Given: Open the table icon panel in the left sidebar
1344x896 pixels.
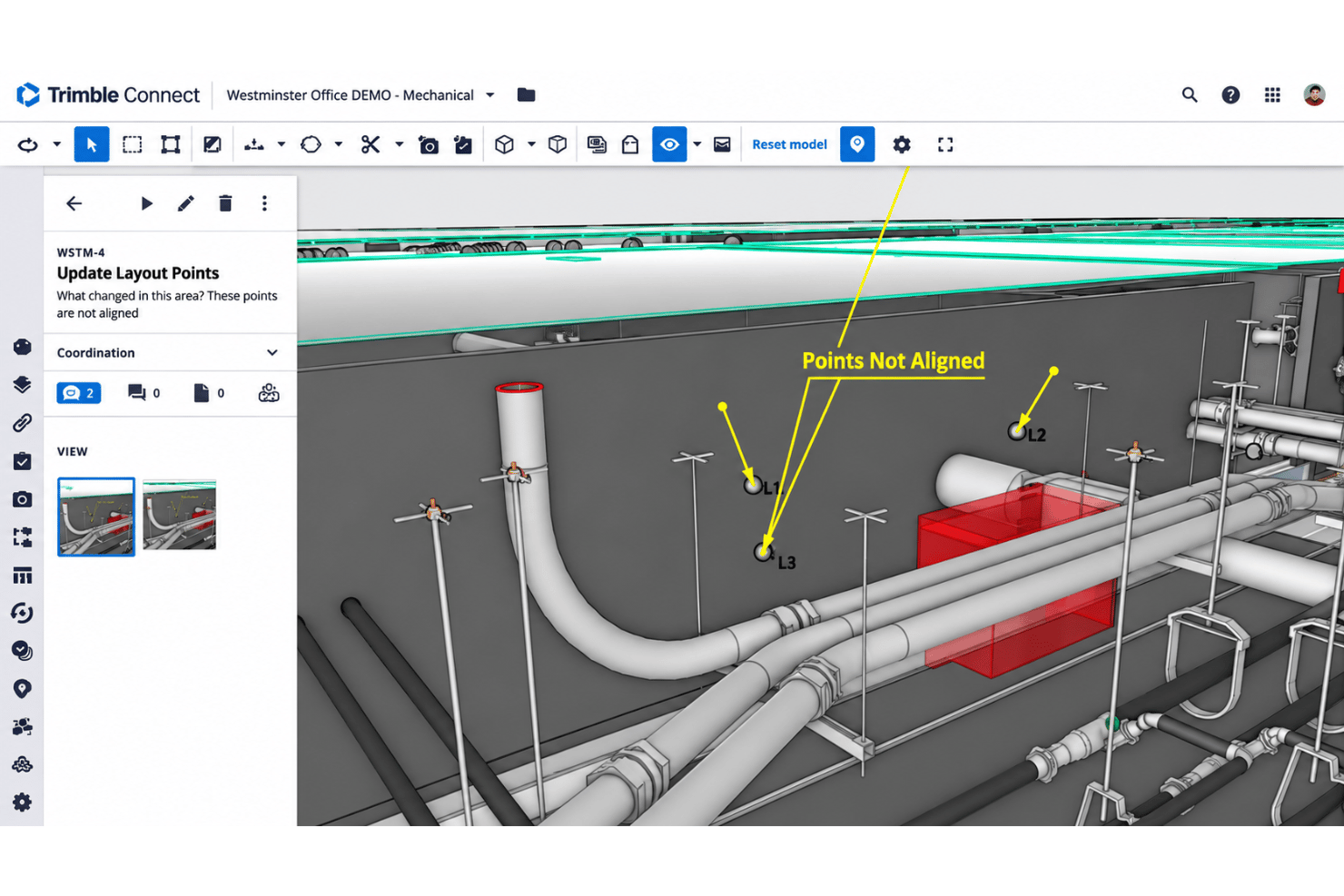Looking at the screenshot, I should [x=23, y=576].
